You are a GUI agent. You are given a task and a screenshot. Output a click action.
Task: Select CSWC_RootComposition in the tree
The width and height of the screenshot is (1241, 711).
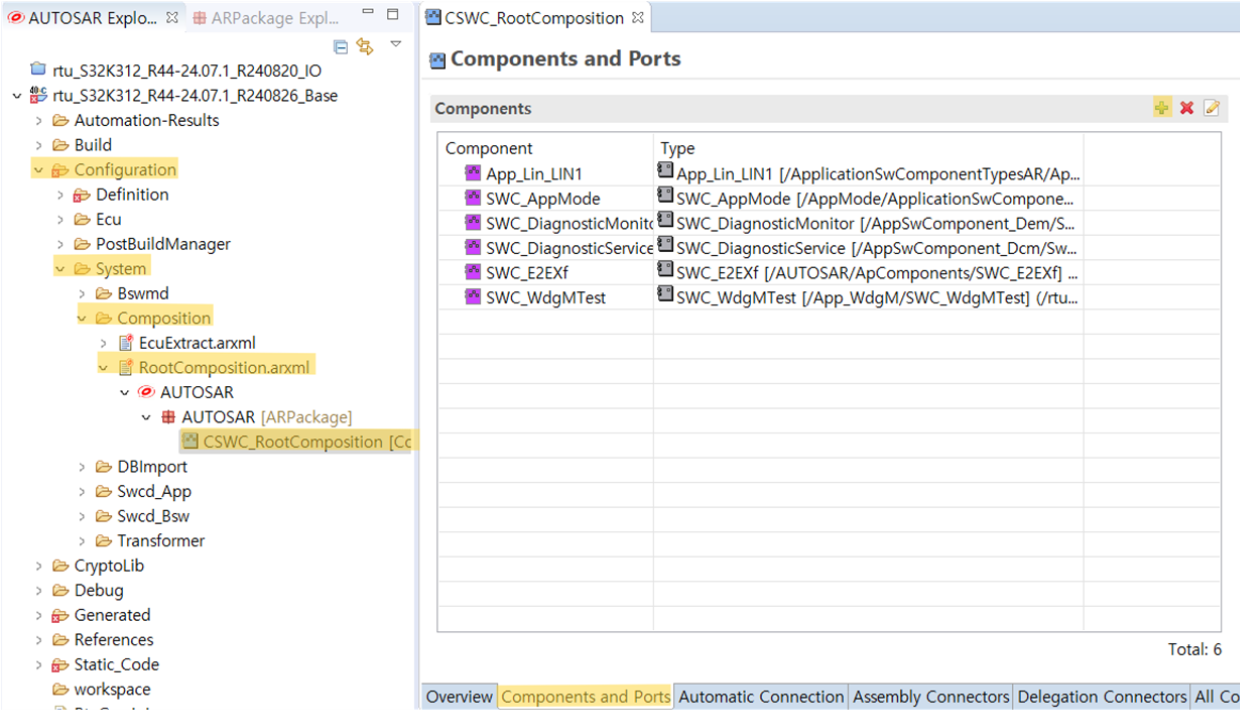[x=297, y=442]
